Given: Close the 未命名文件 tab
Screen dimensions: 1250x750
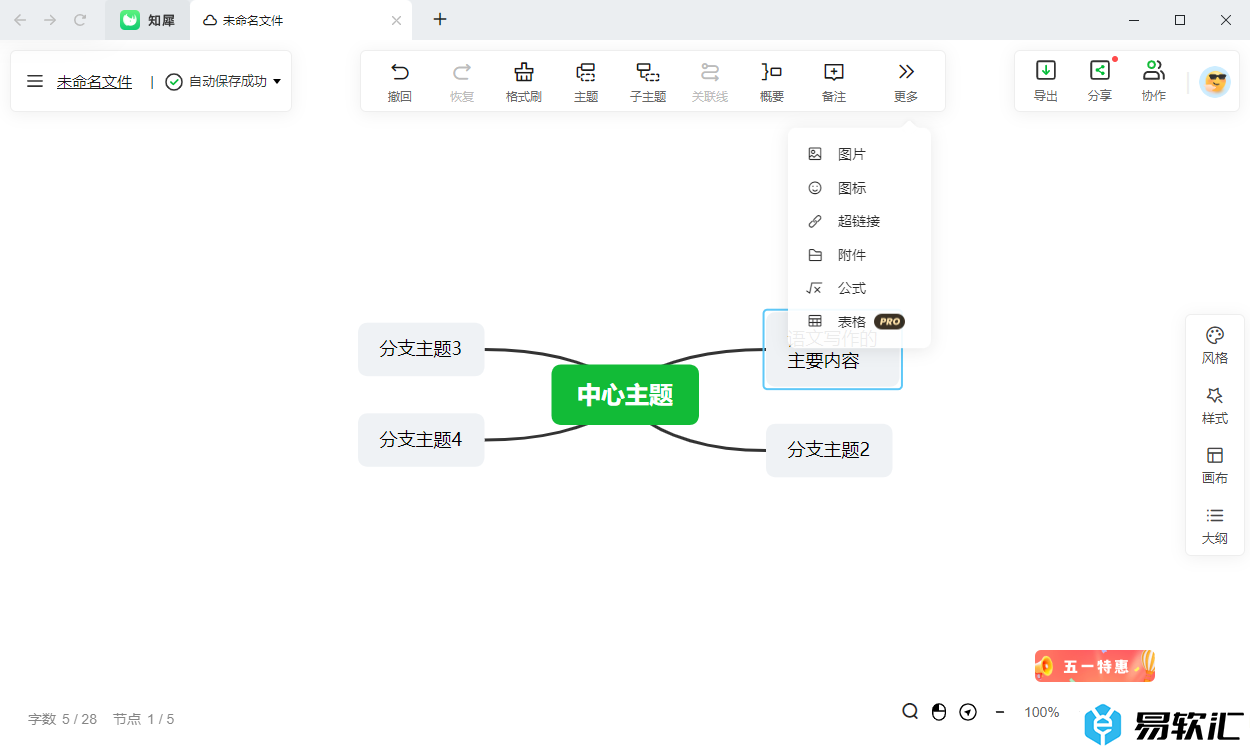Looking at the screenshot, I should (x=396, y=20).
